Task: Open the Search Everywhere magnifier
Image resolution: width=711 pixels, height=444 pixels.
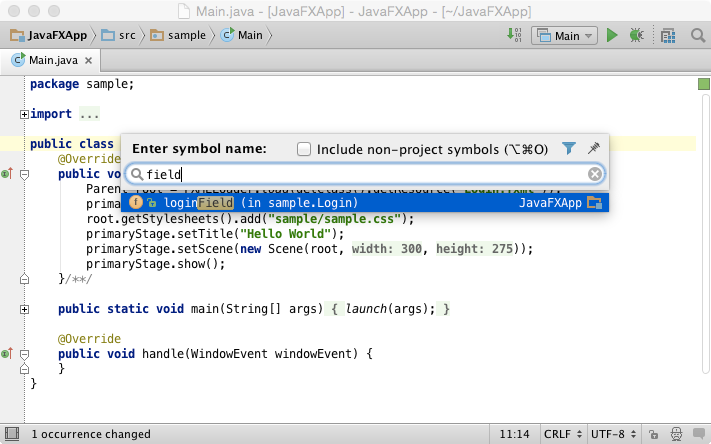Action: (x=698, y=35)
